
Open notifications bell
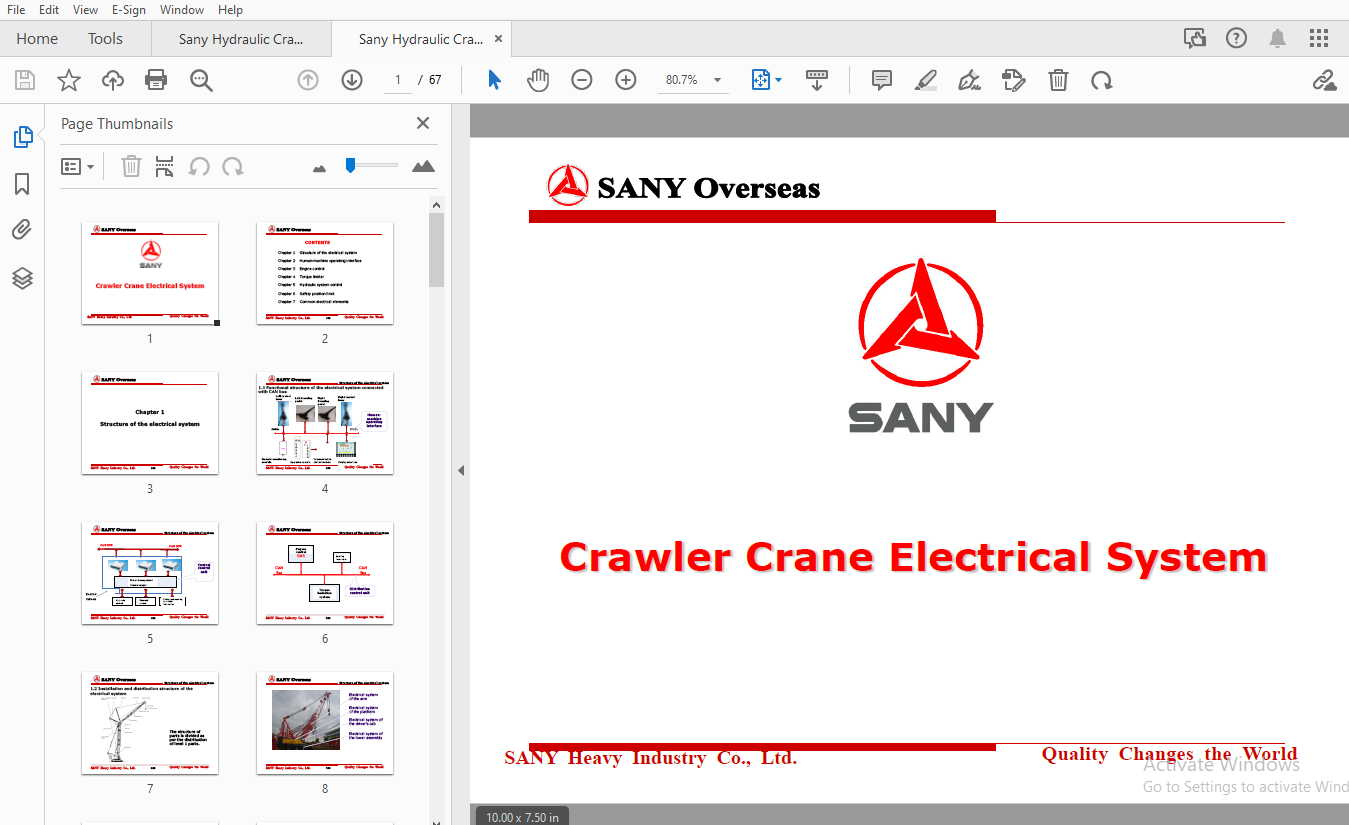1278,39
